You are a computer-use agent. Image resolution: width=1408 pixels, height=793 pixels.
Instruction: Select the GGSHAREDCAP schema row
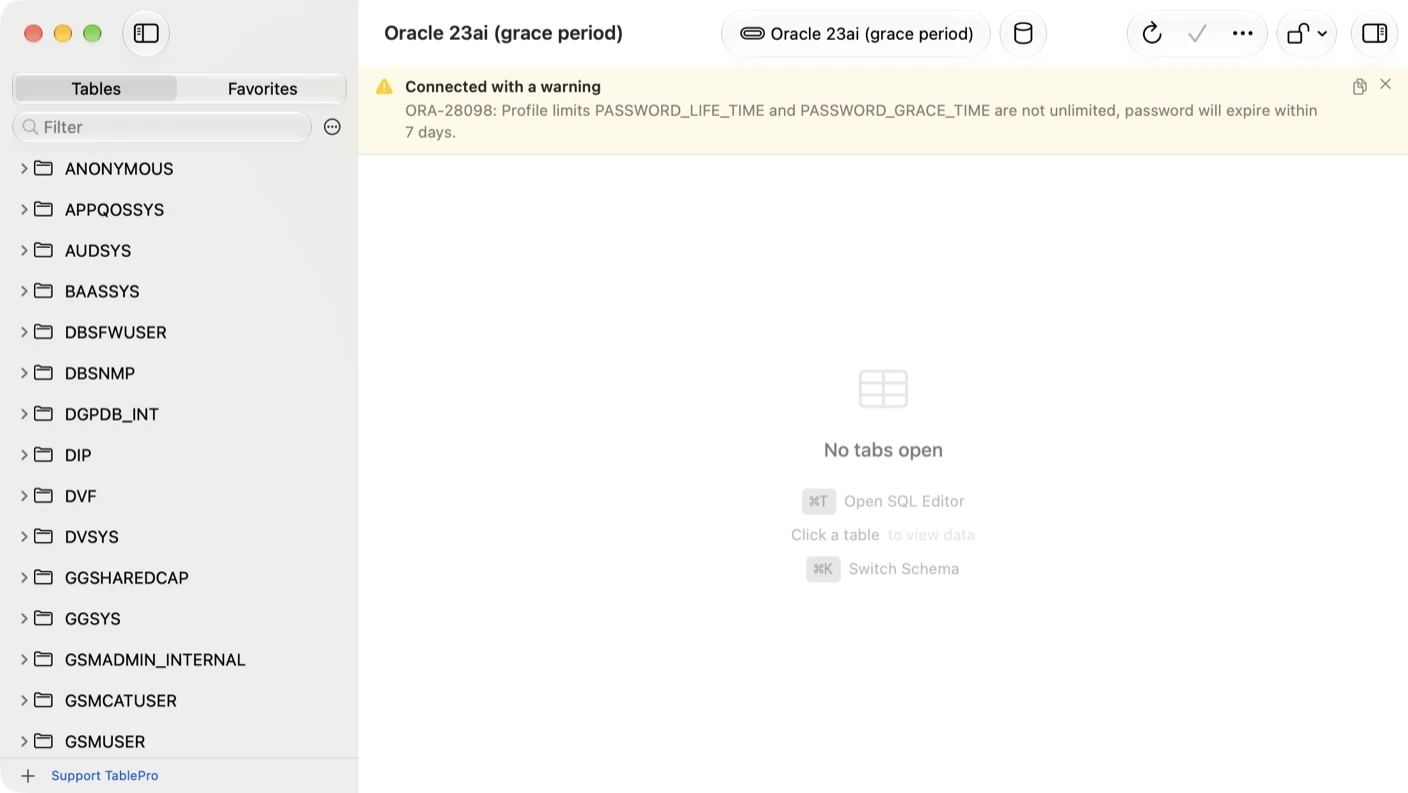(x=179, y=577)
